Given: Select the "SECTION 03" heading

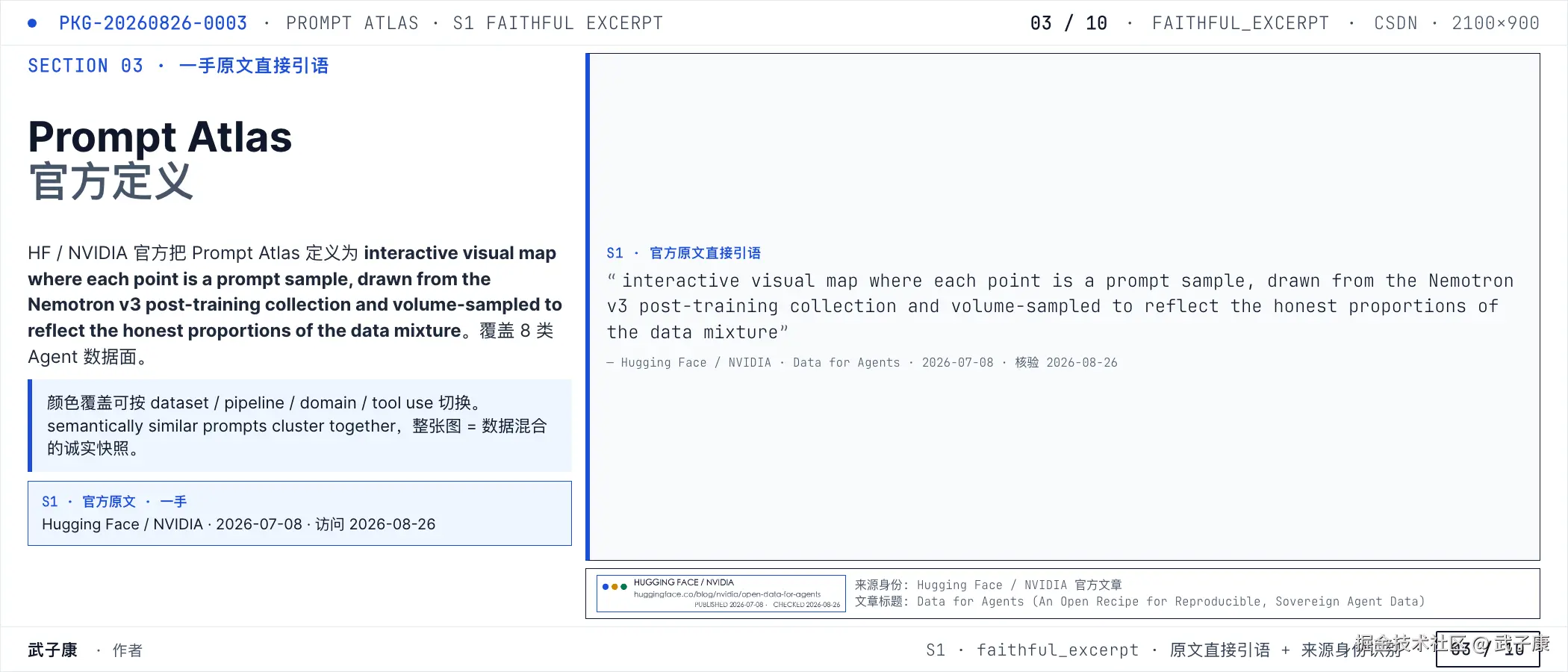Looking at the screenshot, I should pos(85,66).
